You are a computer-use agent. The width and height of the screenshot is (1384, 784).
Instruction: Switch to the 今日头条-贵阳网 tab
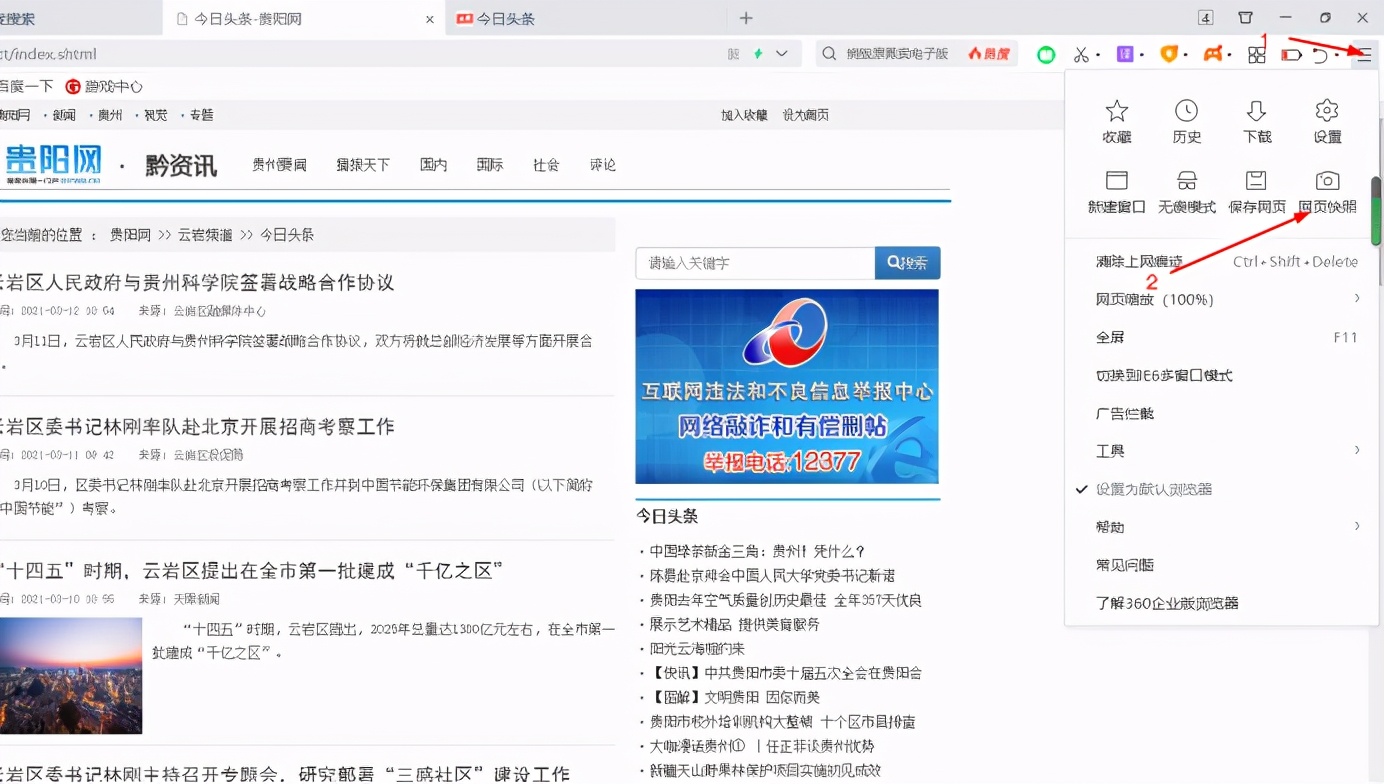(x=304, y=19)
